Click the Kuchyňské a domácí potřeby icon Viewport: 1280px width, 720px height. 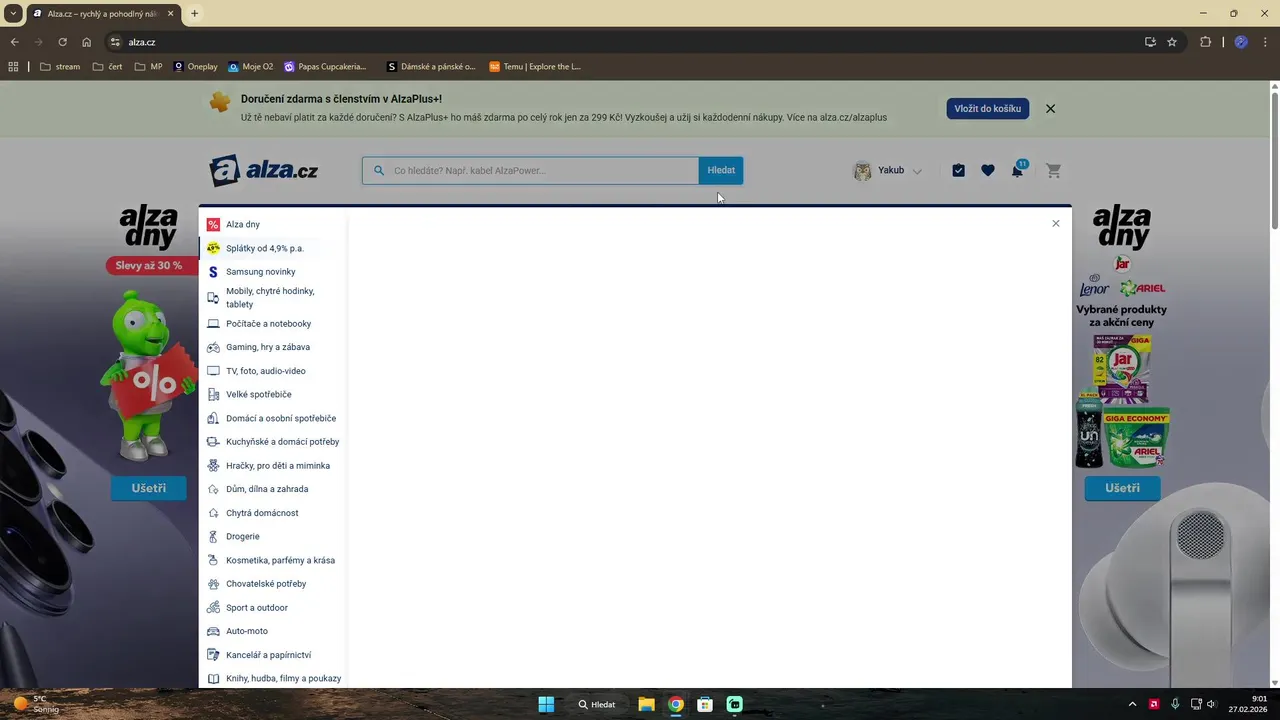213,442
